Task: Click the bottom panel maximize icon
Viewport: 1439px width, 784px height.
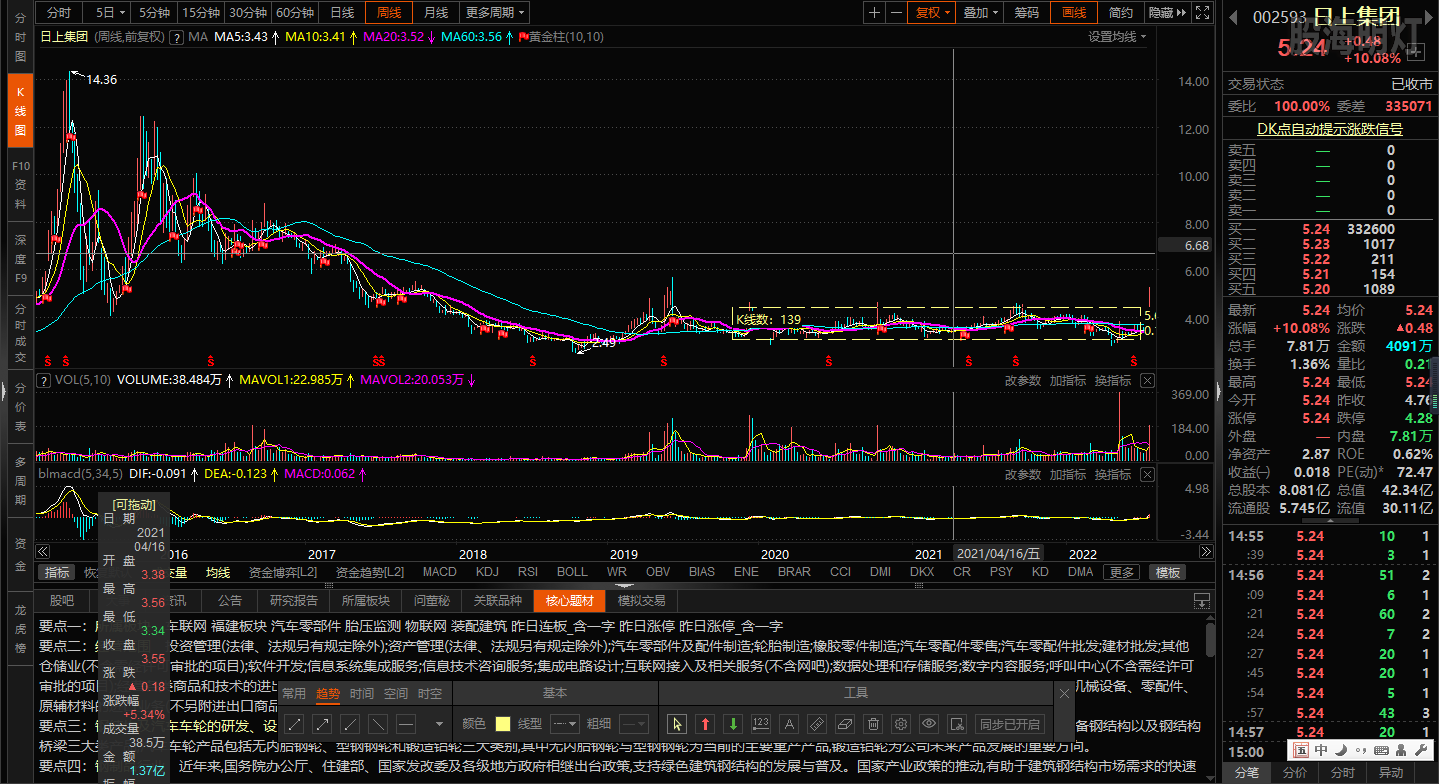Action: point(1202,601)
